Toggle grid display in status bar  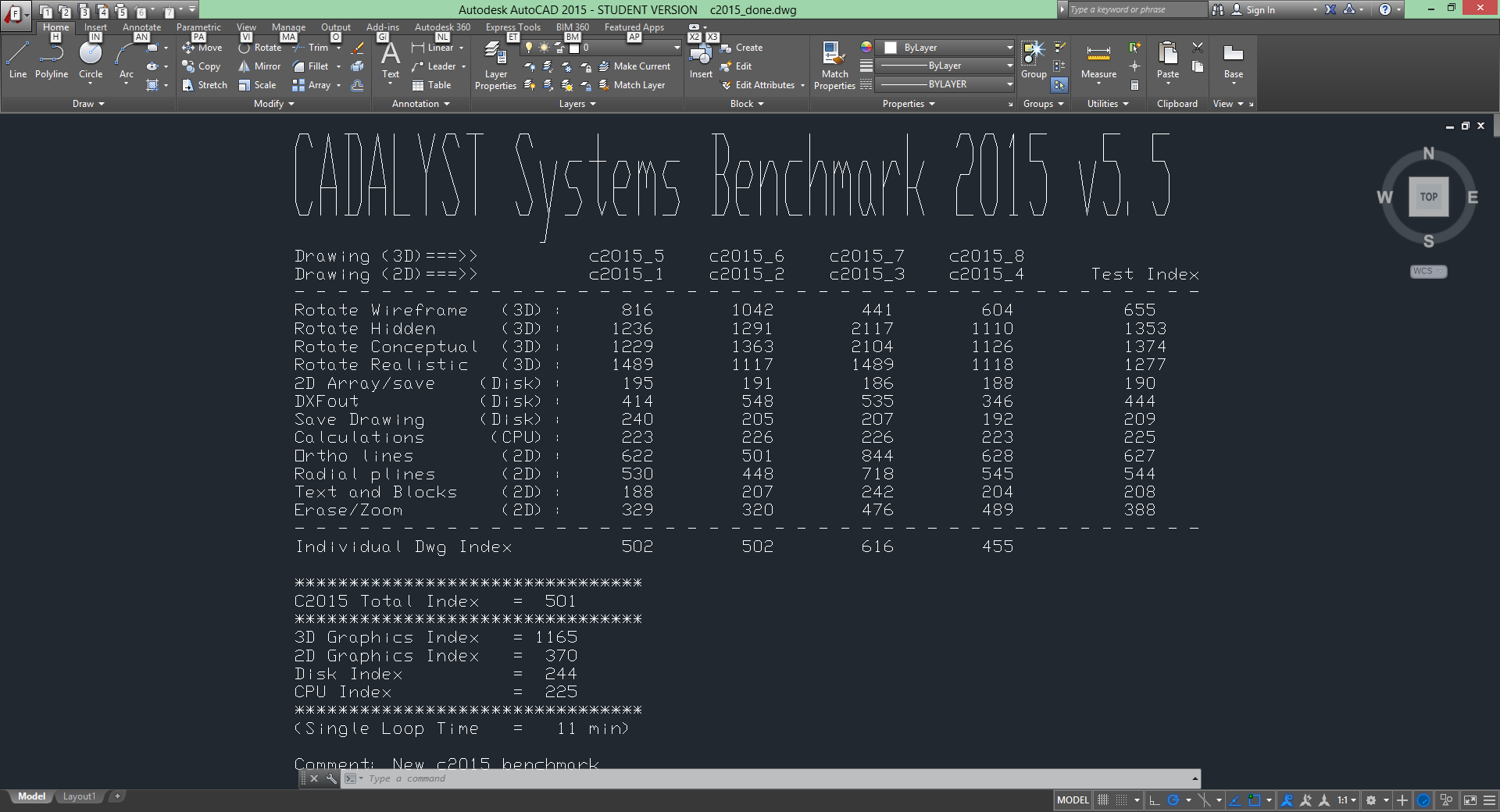tap(1103, 800)
